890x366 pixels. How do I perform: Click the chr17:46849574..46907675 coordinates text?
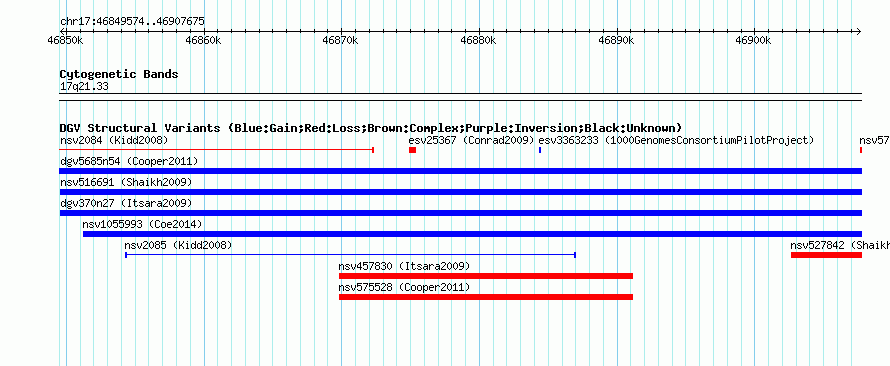[132, 22]
